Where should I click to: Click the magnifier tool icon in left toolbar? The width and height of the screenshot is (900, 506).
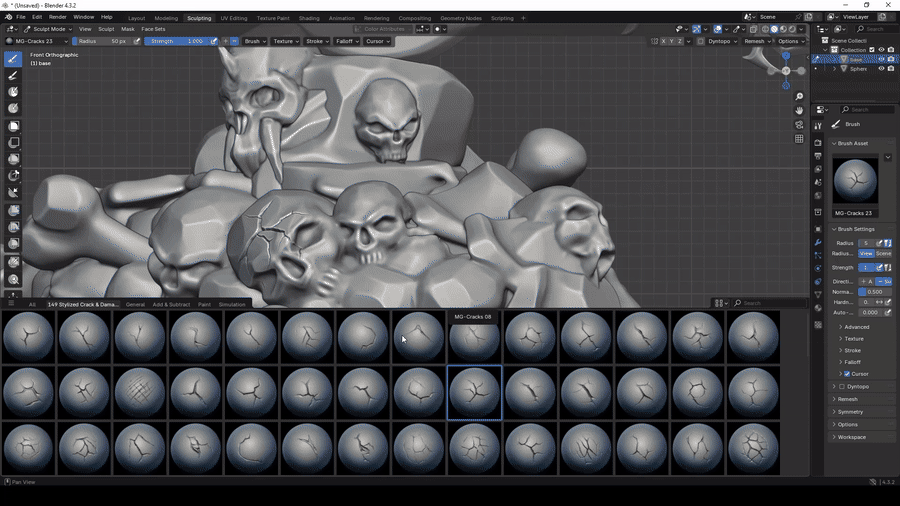coord(13,279)
